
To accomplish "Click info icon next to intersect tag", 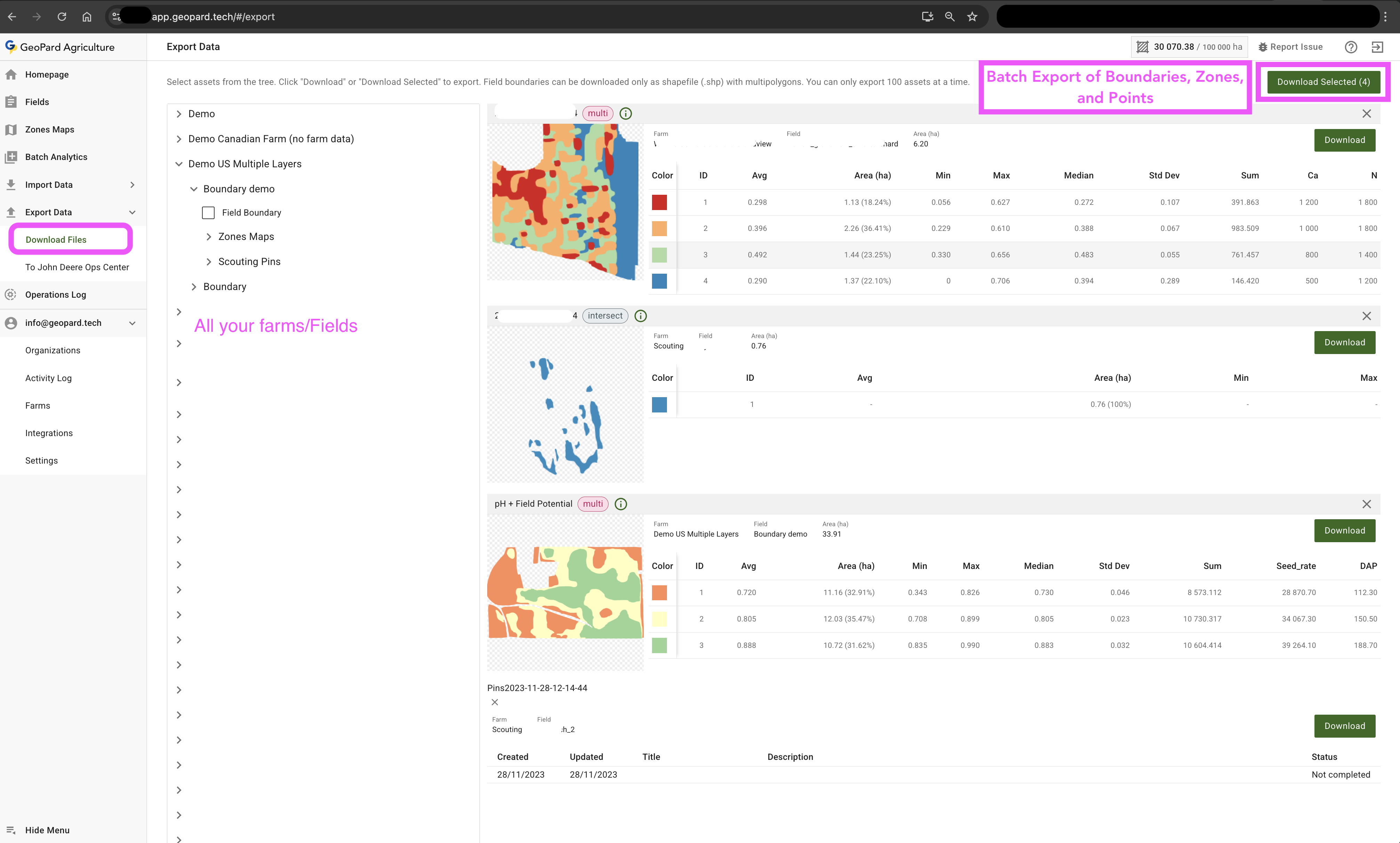I will (640, 316).
